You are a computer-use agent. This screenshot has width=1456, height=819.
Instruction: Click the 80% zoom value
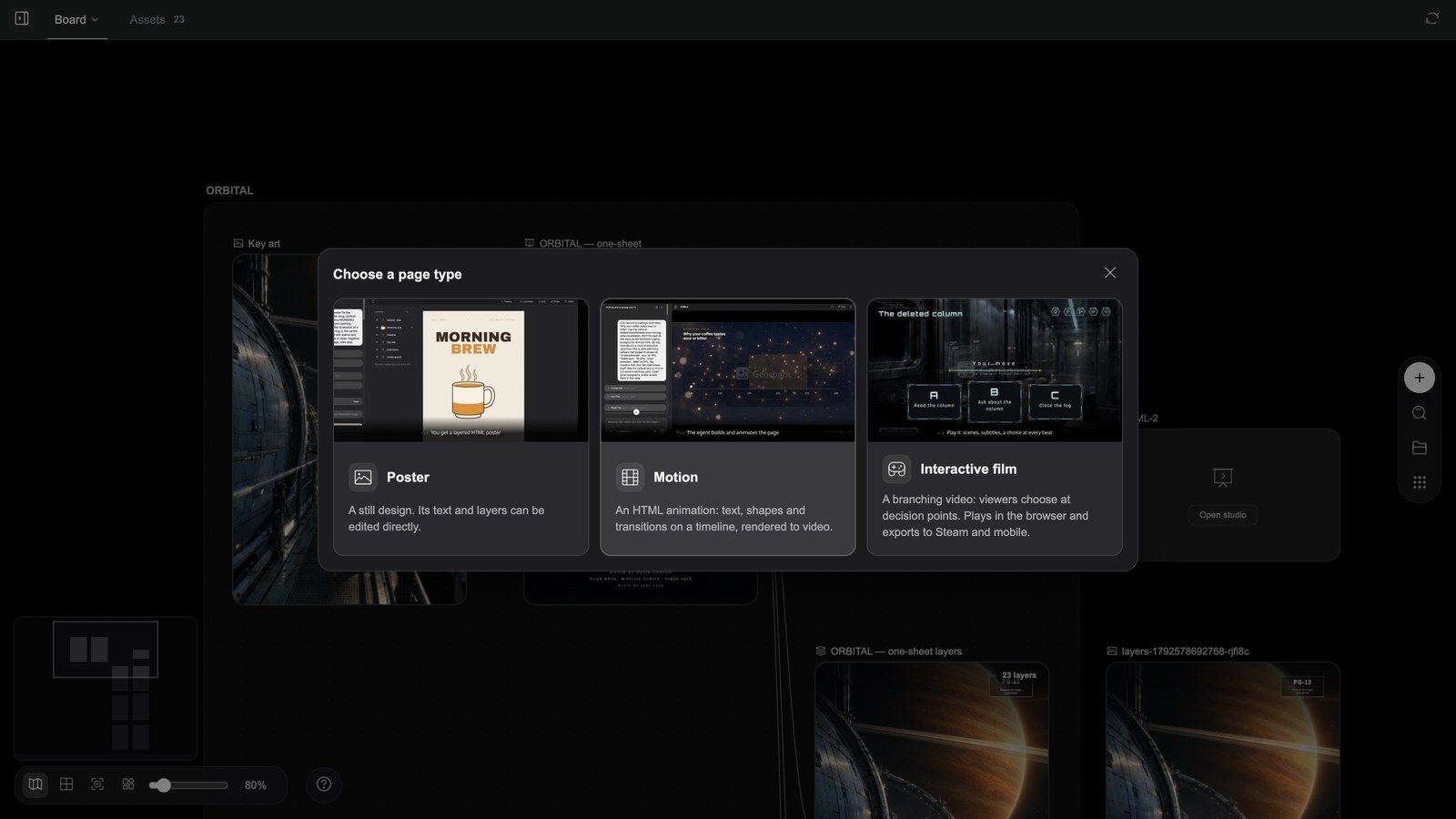coord(256,785)
